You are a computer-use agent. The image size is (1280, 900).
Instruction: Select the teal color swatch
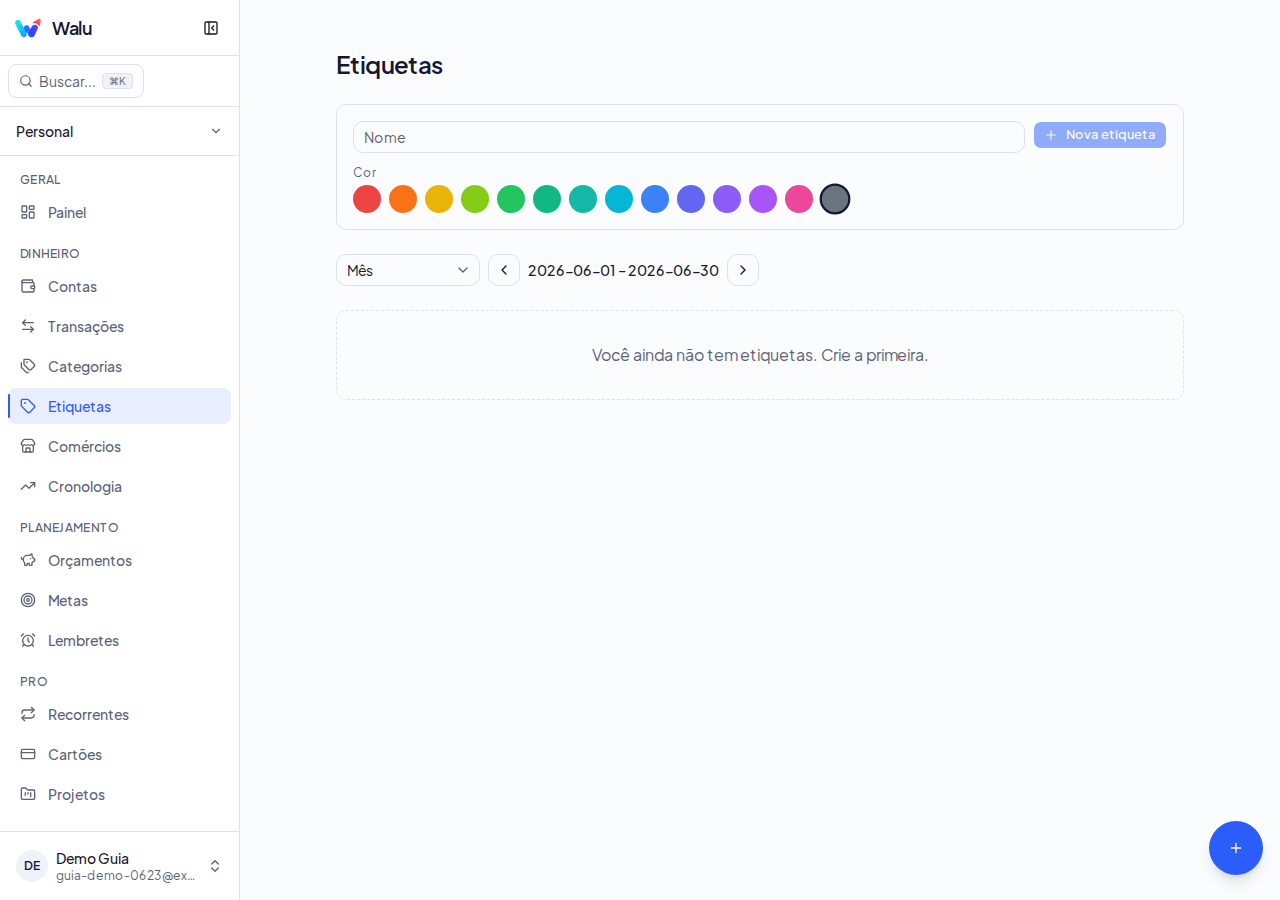pyautogui.click(x=583, y=199)
